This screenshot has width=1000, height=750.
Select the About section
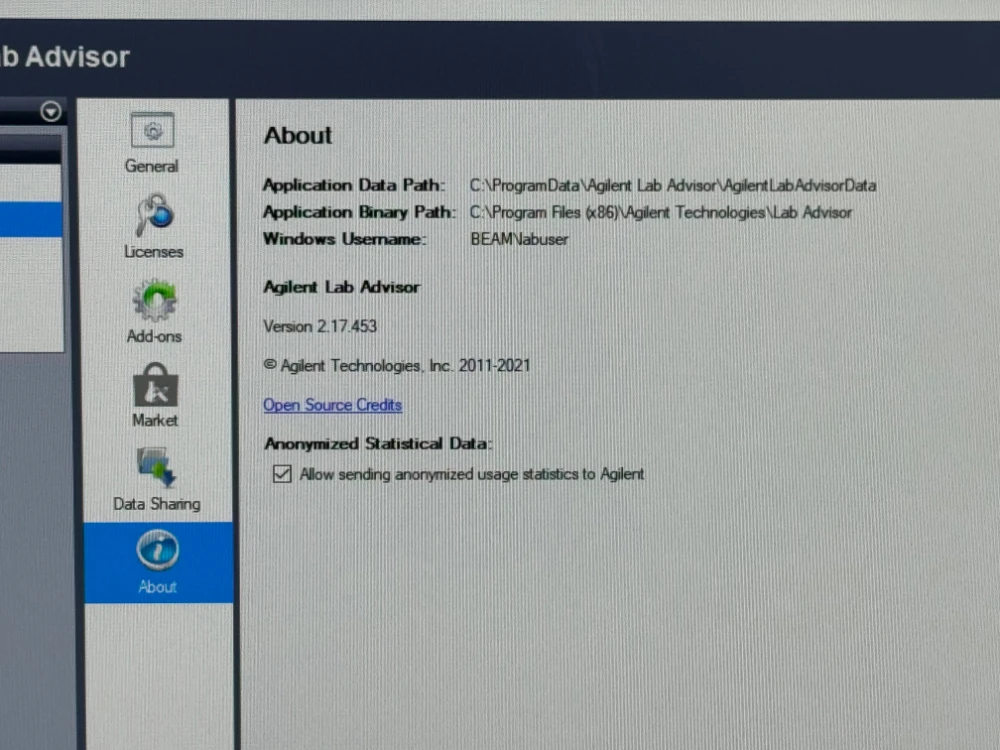click(158, 562)
